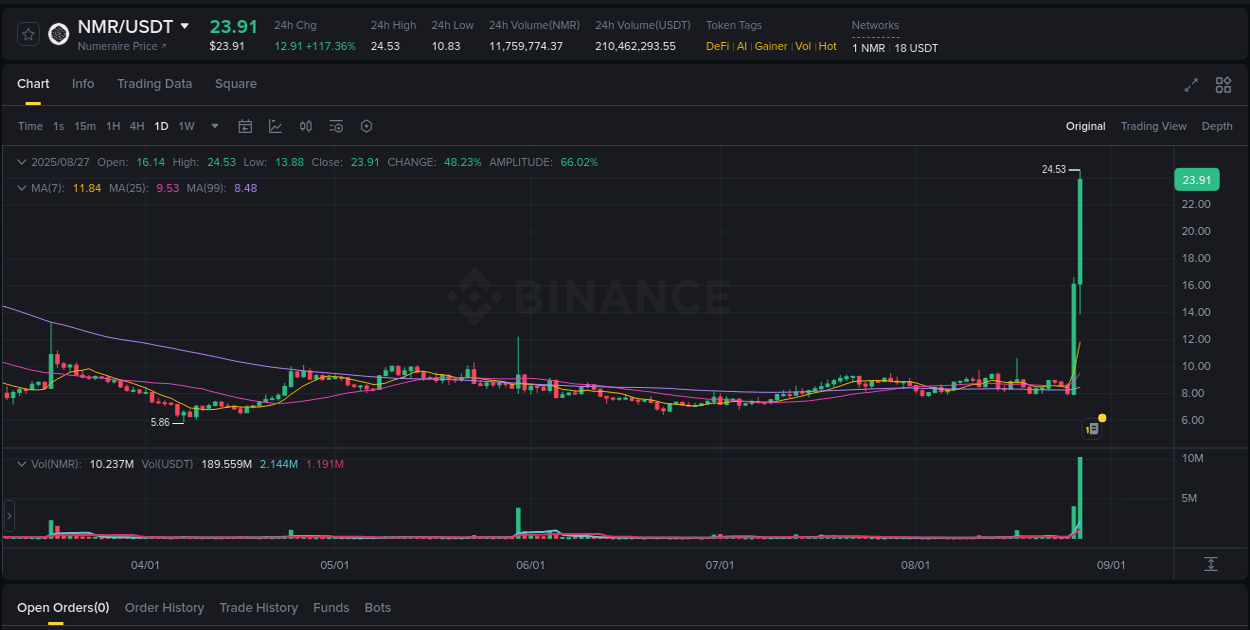This screenshot has height=630, width=1250.
Task: Click the trade notification icon on the chart
Action: (x=1092, y=428)
